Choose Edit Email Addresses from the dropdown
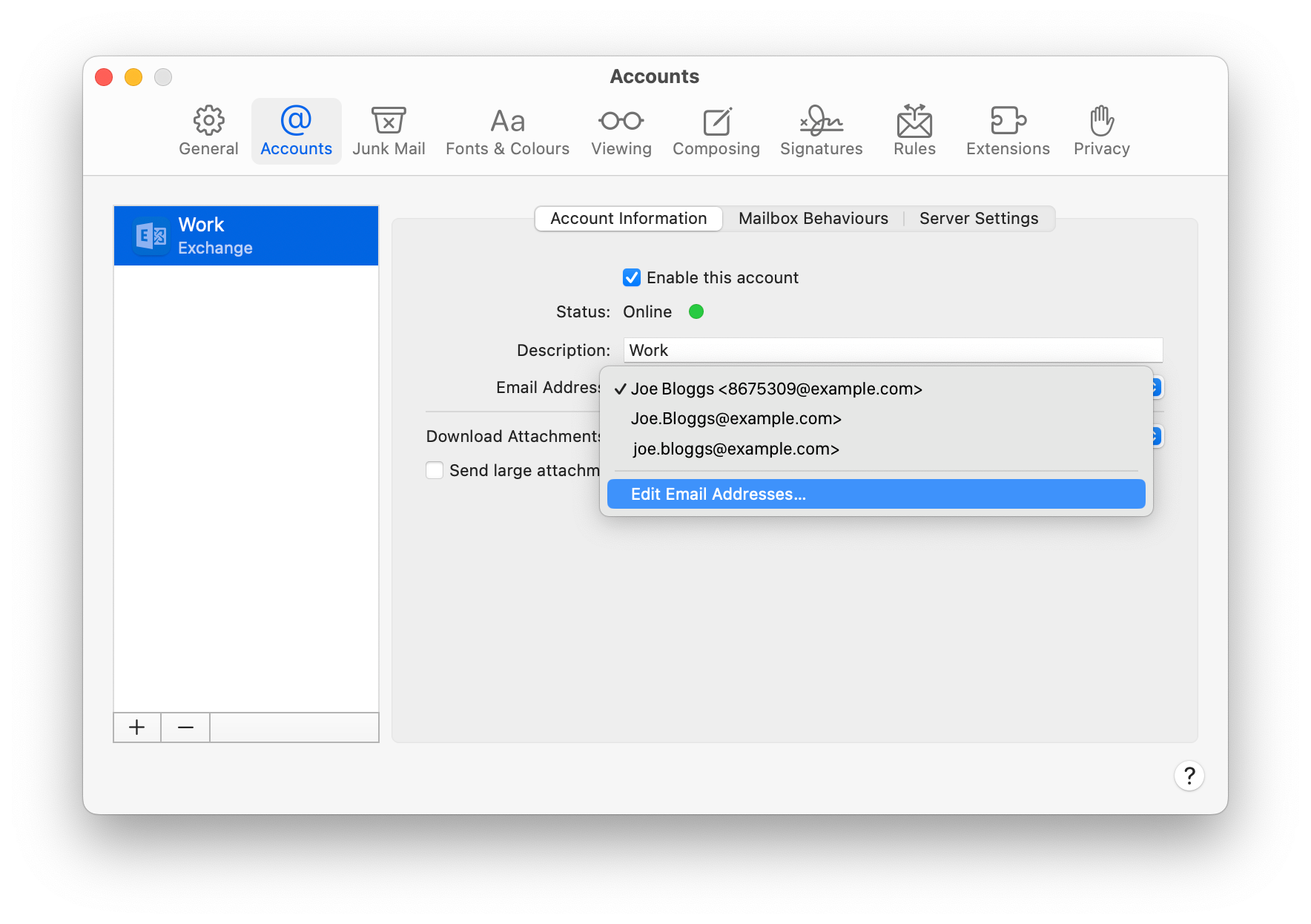This screenshot has height=924, width=1311. pos(718,494)
